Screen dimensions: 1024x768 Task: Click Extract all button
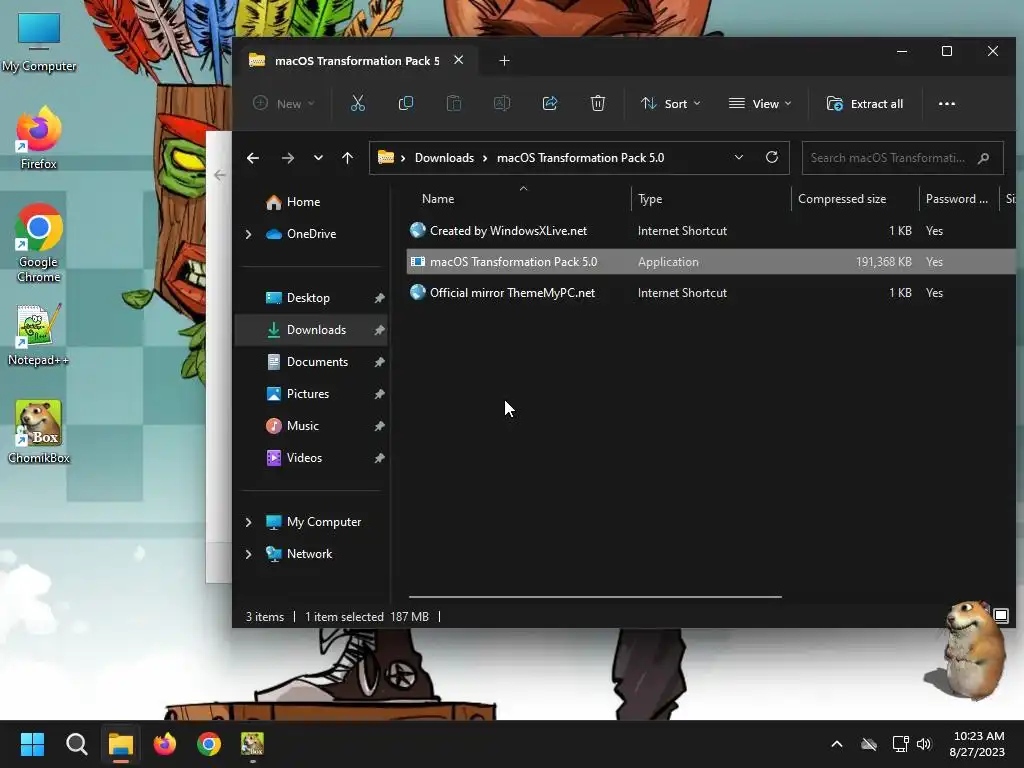[x=865, y=103]
